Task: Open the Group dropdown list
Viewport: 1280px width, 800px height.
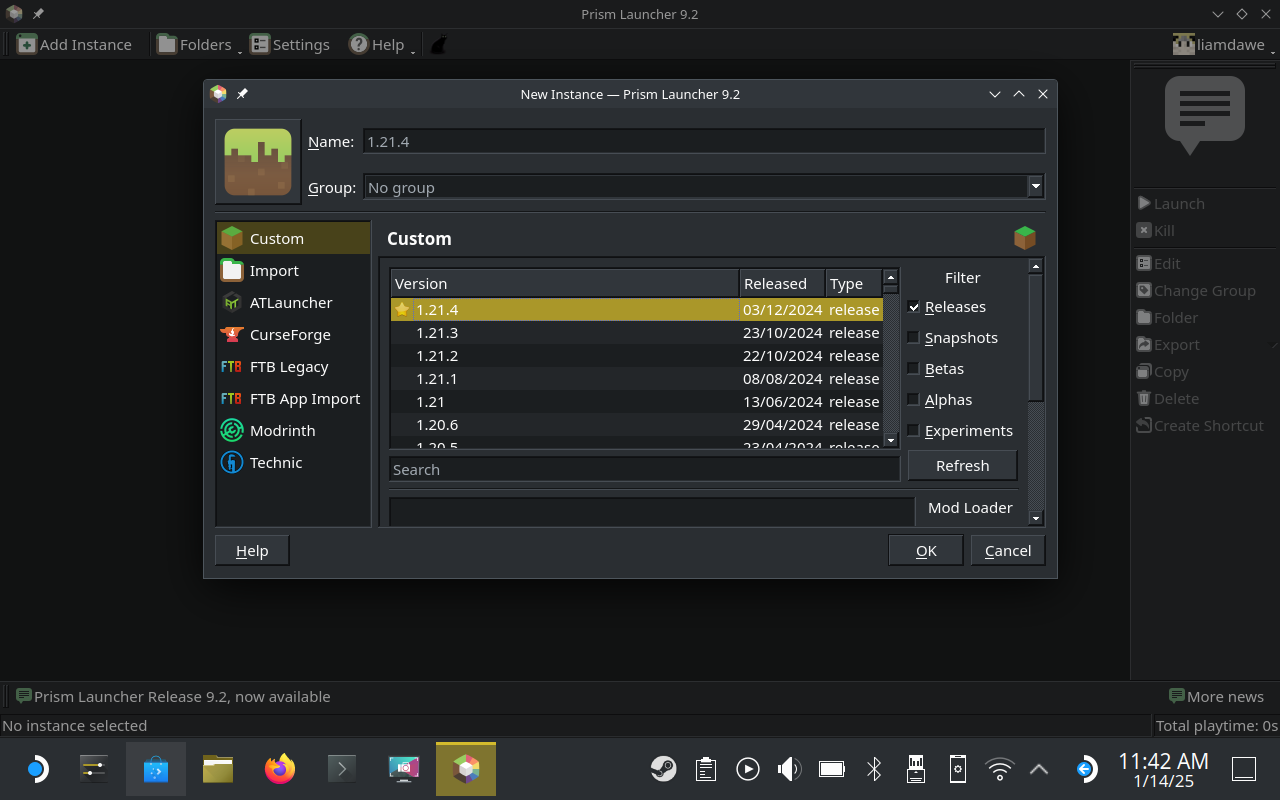Action: click(1035, 187)
